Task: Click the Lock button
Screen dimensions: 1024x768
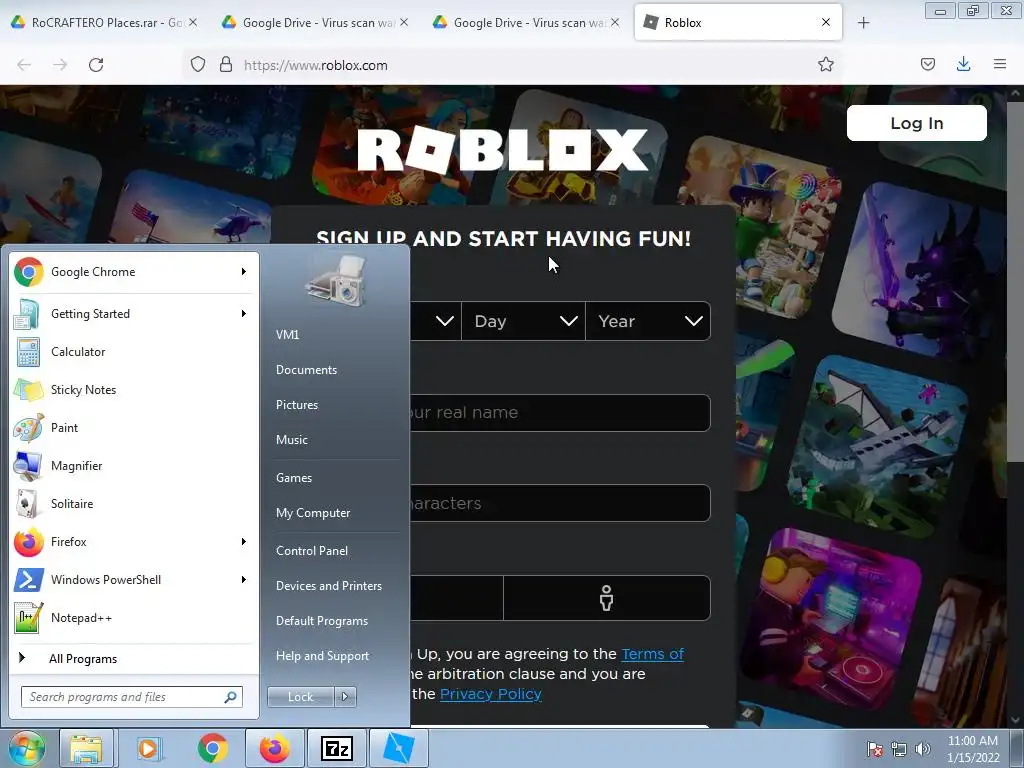Action: 300,697
